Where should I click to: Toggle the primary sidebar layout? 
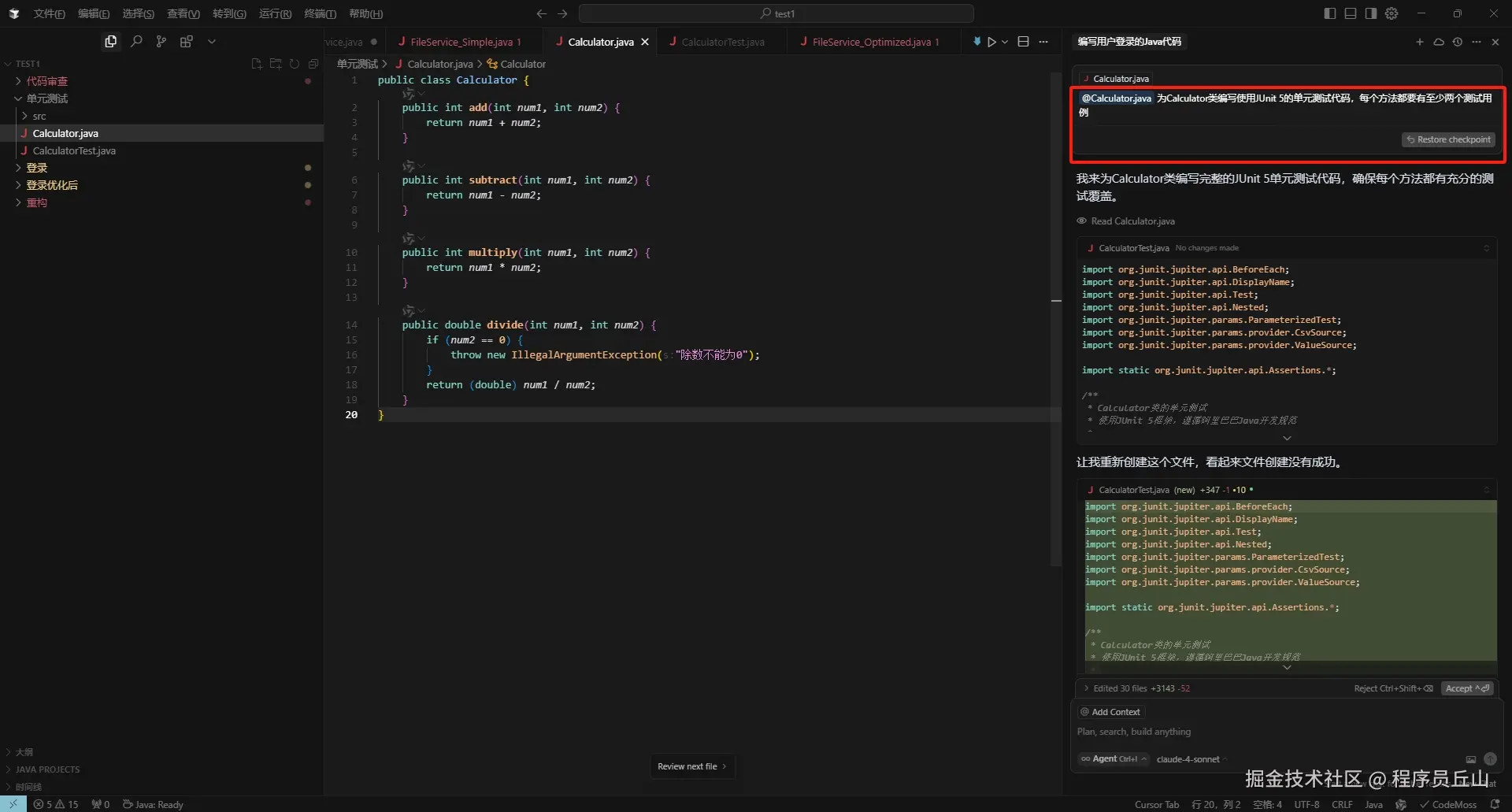click(1330, 13)
